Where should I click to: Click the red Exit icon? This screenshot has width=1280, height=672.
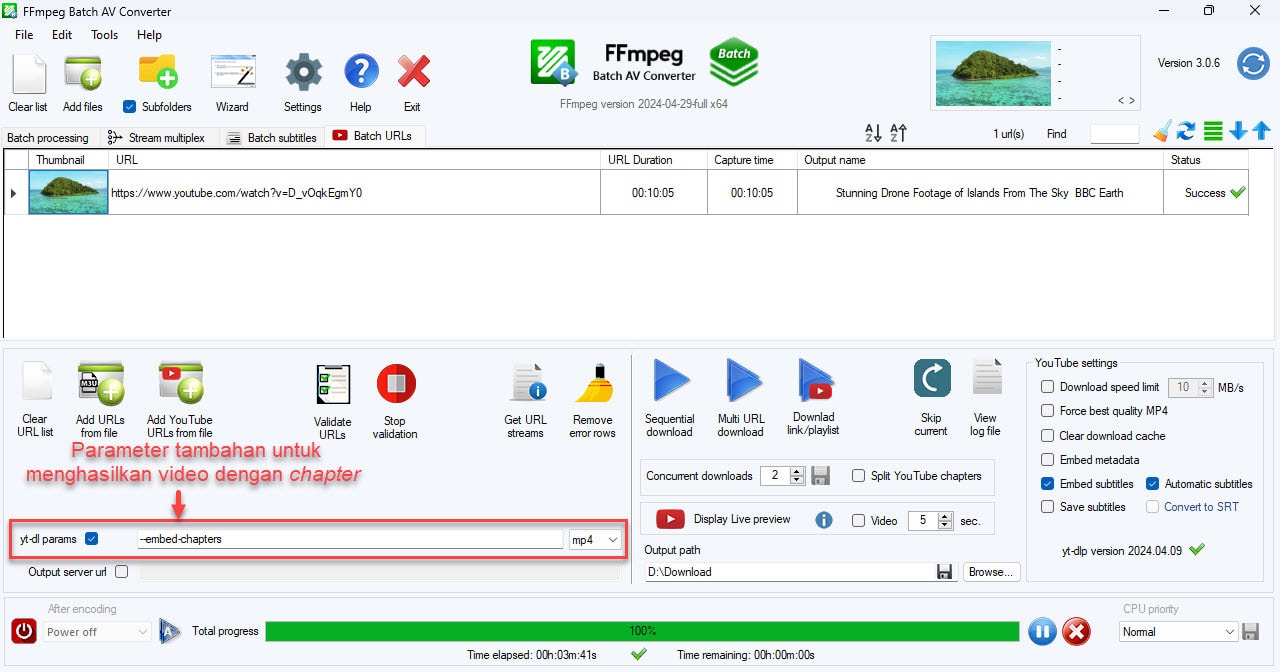pos(413,73)
